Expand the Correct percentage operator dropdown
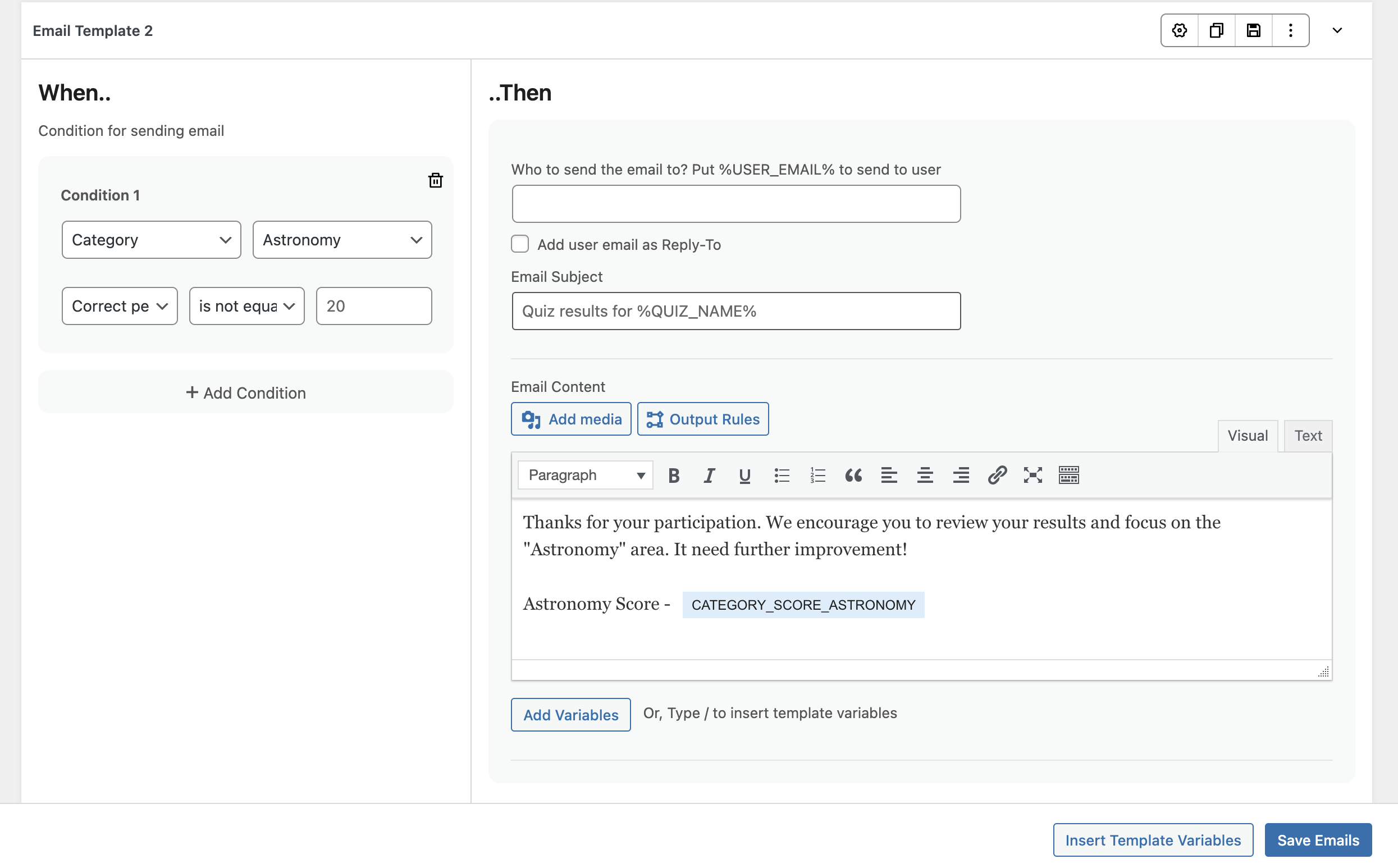 click(x=246, y=306)
